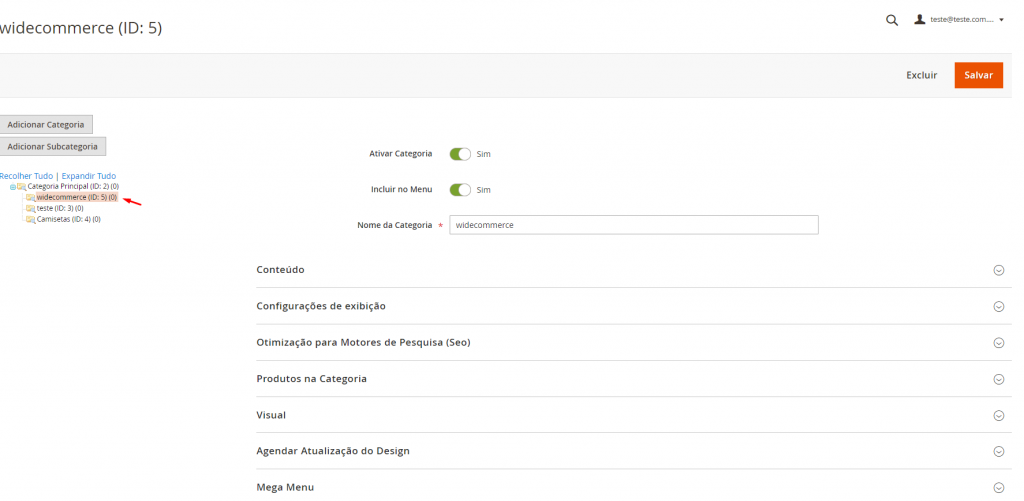Expand Otimização para Motores de Pesquisa section
Screen dimensions: 1024x501
tap(633, 342)
